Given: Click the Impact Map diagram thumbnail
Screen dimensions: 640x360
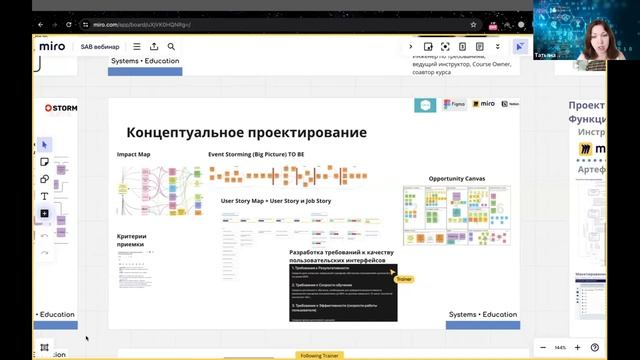Looking at the screenshot, I should (160, 190).
